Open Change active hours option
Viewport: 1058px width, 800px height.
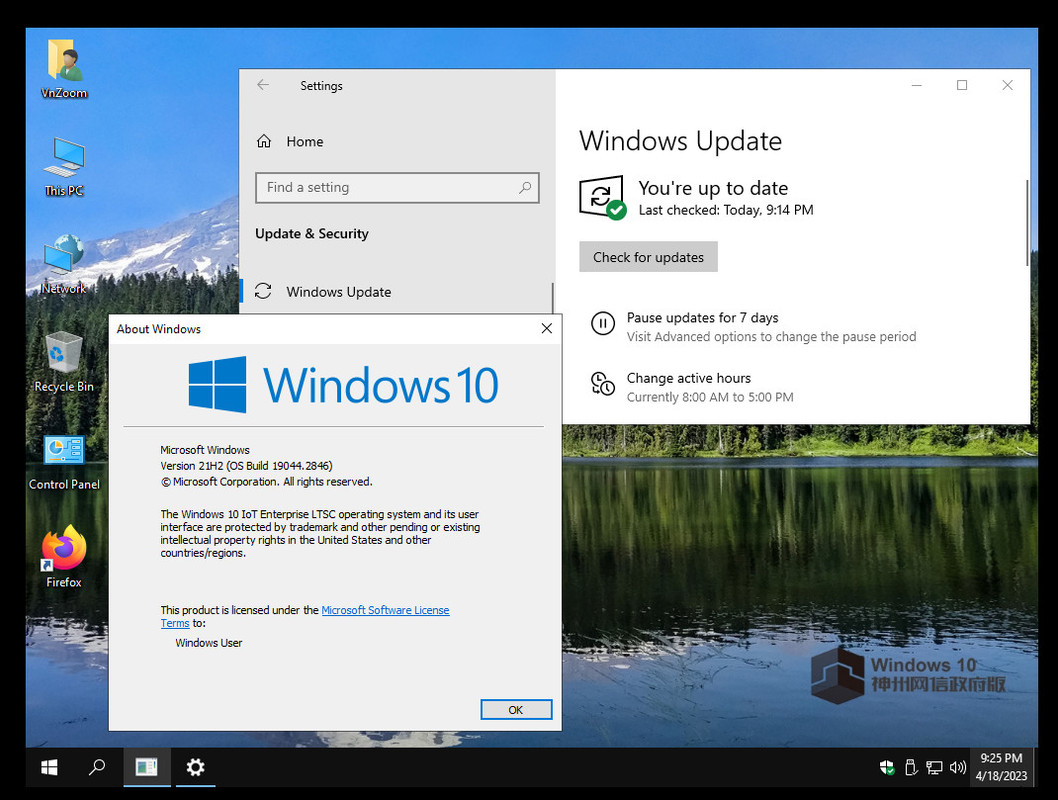(688, 378)
